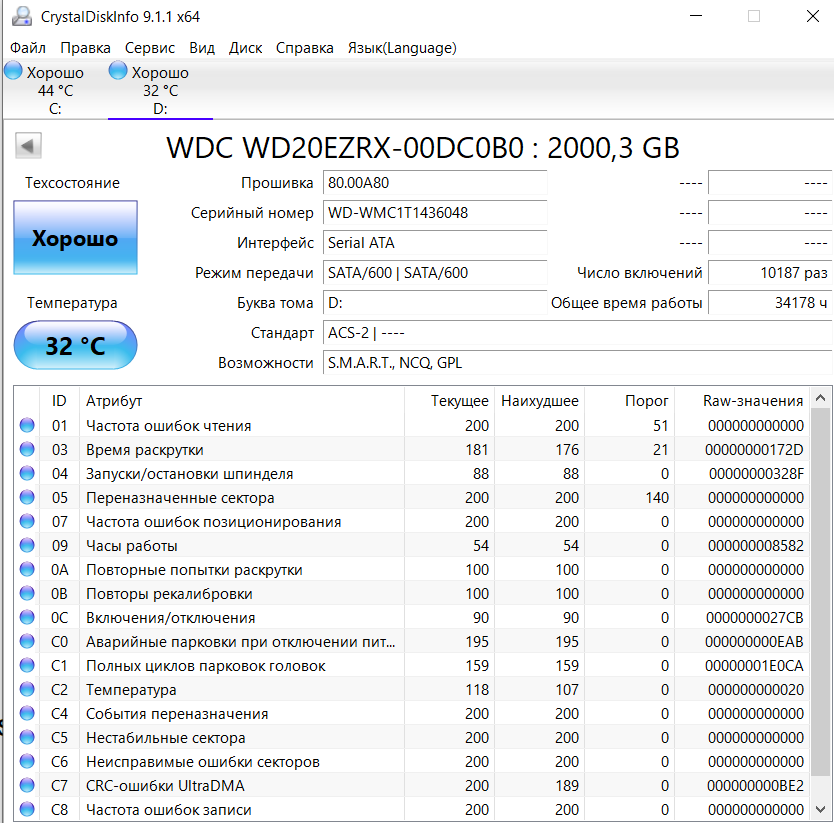Click the Наихудшее column header
834x823 pixels.
coord(539,401)
